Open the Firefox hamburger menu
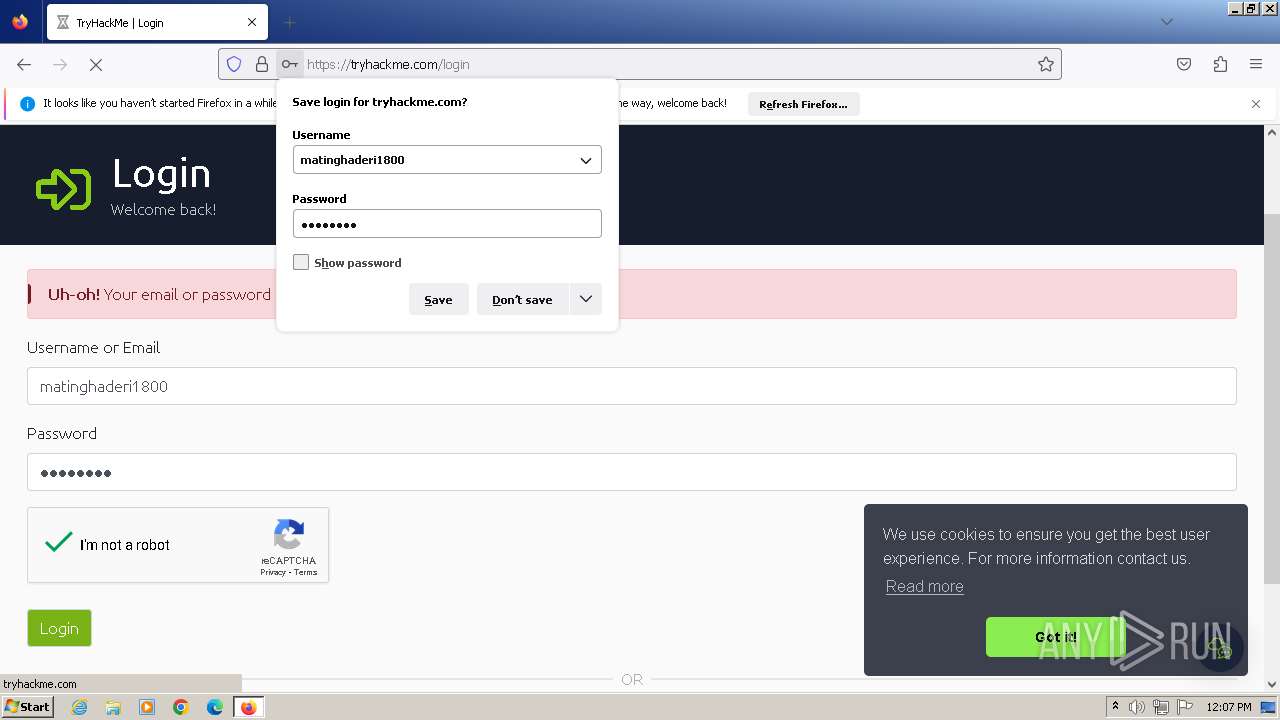 (x=1256, y=64)
